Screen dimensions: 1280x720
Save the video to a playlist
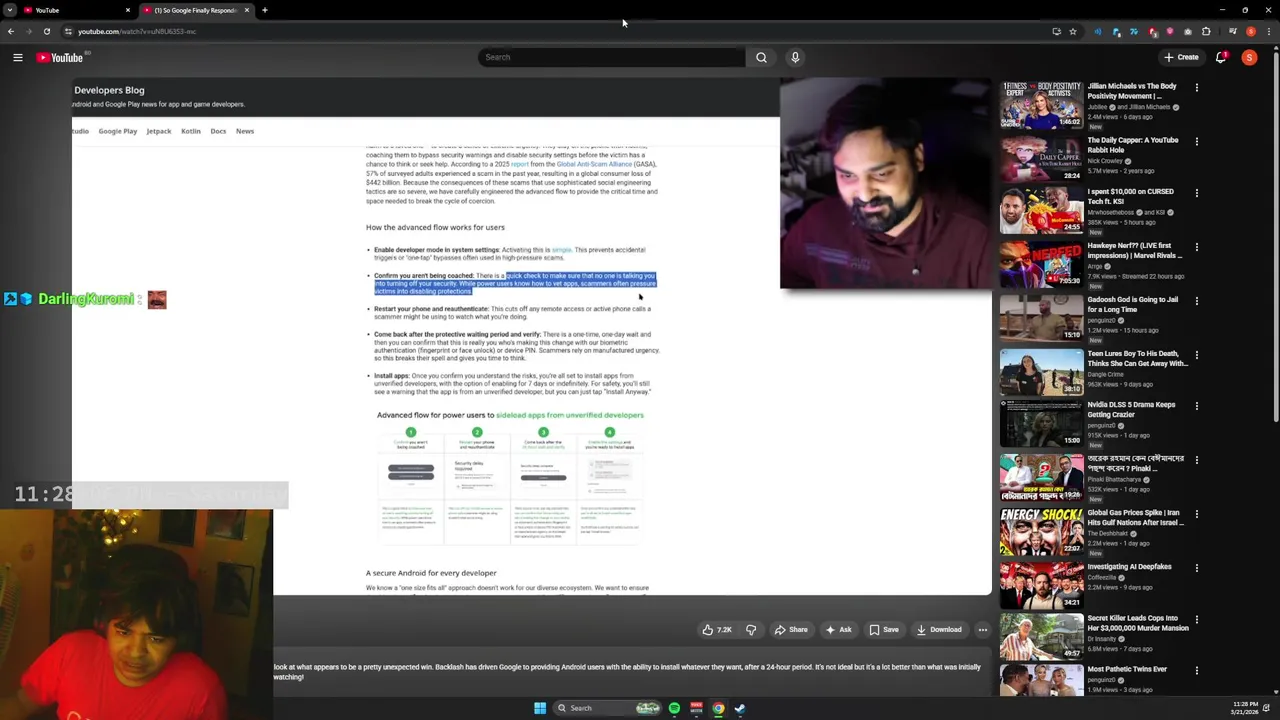(884, 630)
